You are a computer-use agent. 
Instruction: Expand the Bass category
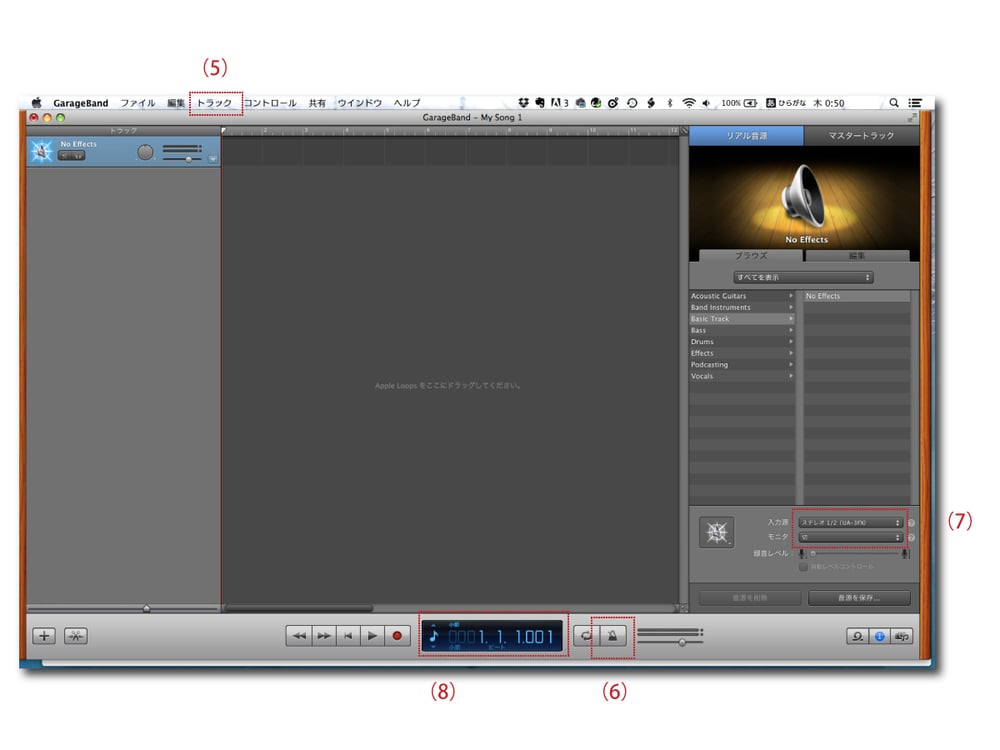click(742, 330)
